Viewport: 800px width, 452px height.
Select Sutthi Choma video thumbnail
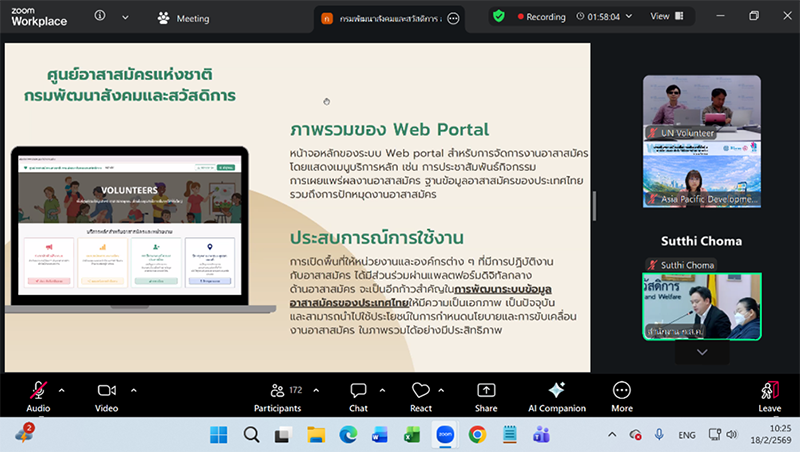point(702,306)
